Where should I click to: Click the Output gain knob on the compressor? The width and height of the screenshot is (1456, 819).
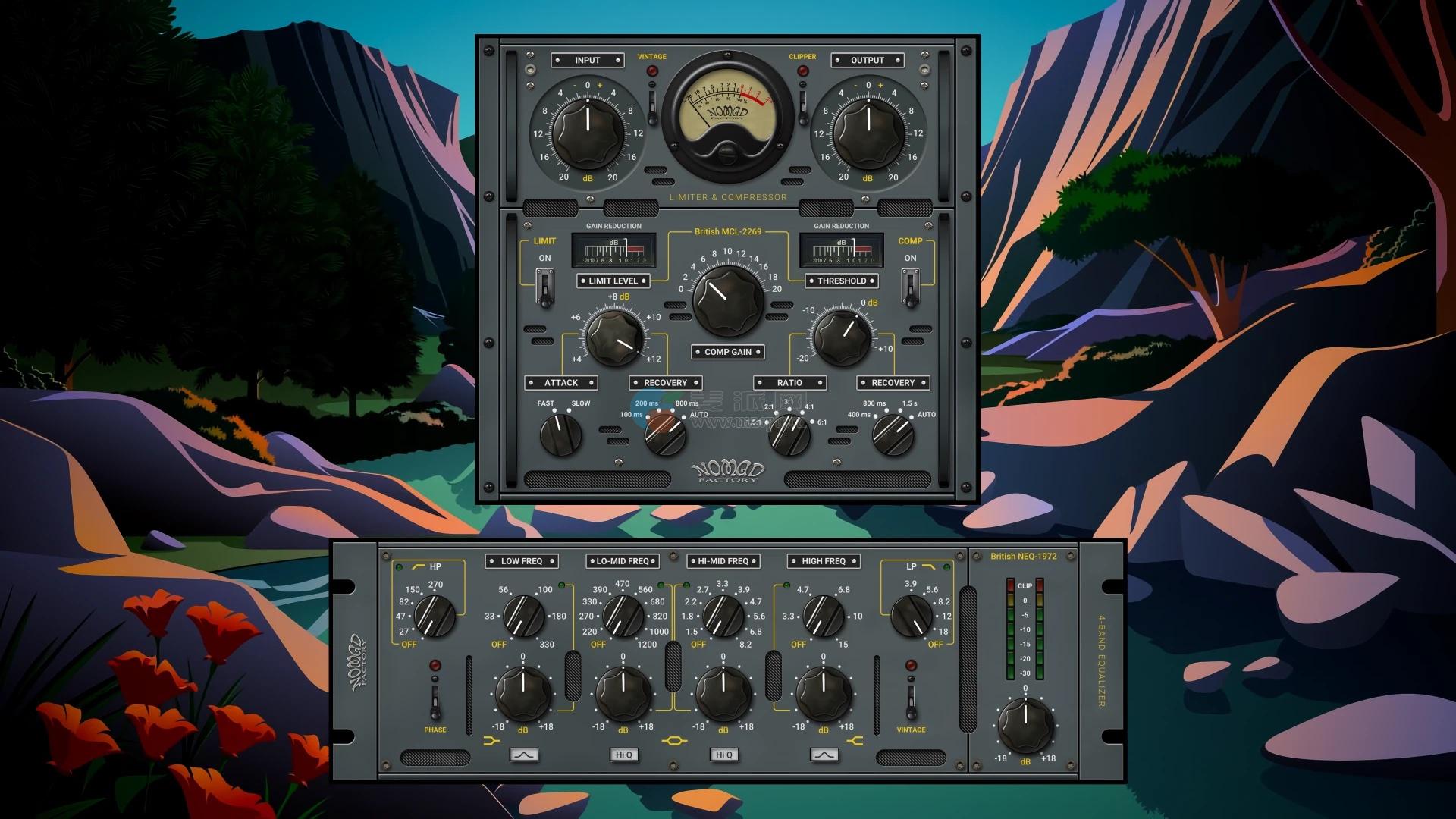coord(868,133)
